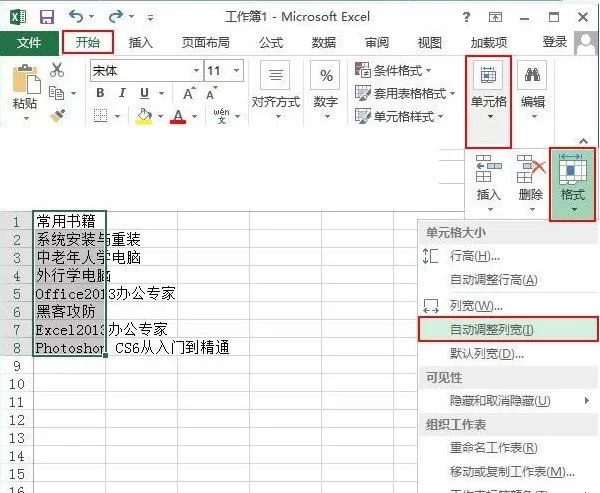Screen dimensions: 600x493
Task: Click Ribbon Display Options icon
Action: [x=495, y=17]
